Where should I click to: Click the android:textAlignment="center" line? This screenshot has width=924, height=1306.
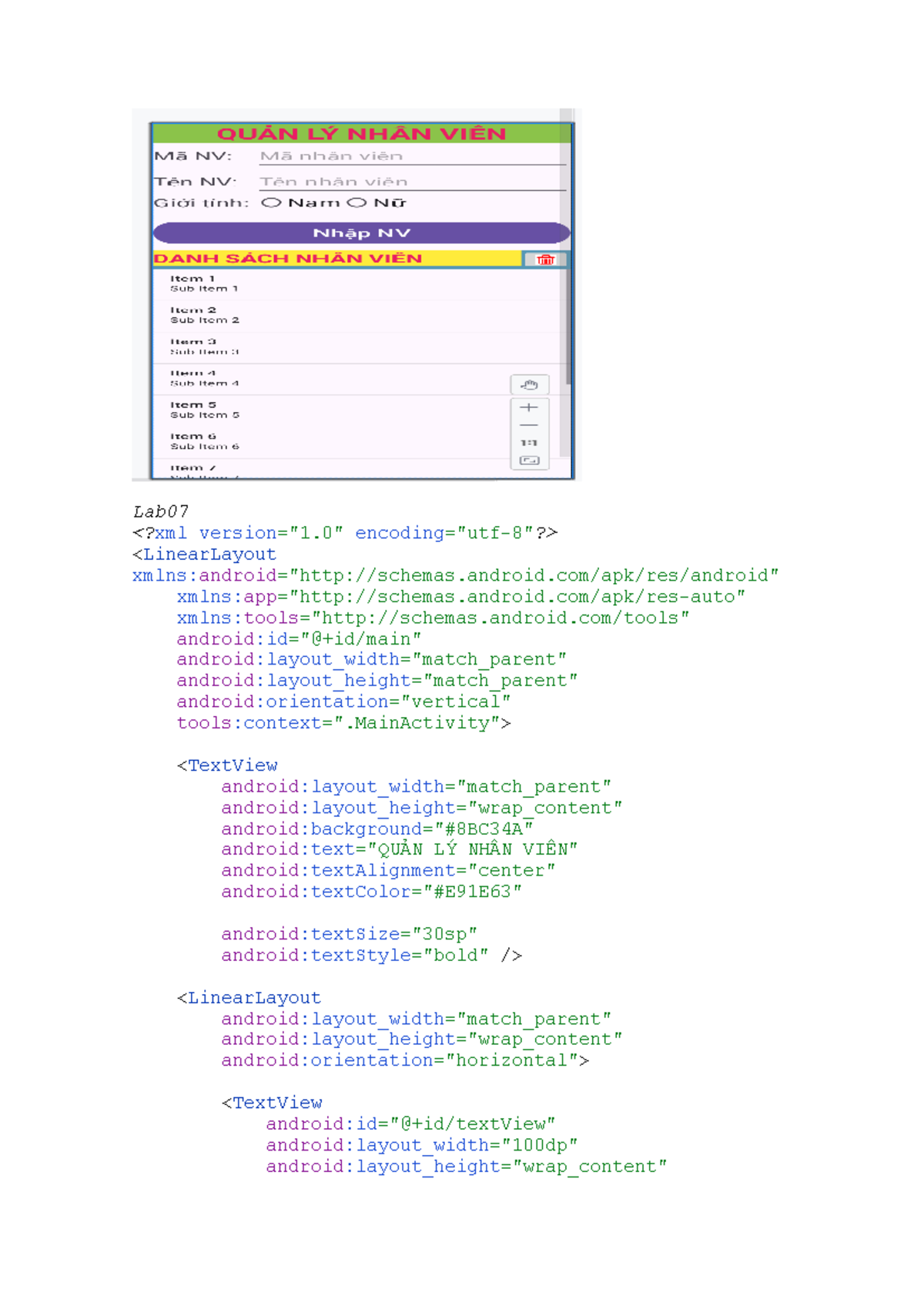(x=388, y=871)
